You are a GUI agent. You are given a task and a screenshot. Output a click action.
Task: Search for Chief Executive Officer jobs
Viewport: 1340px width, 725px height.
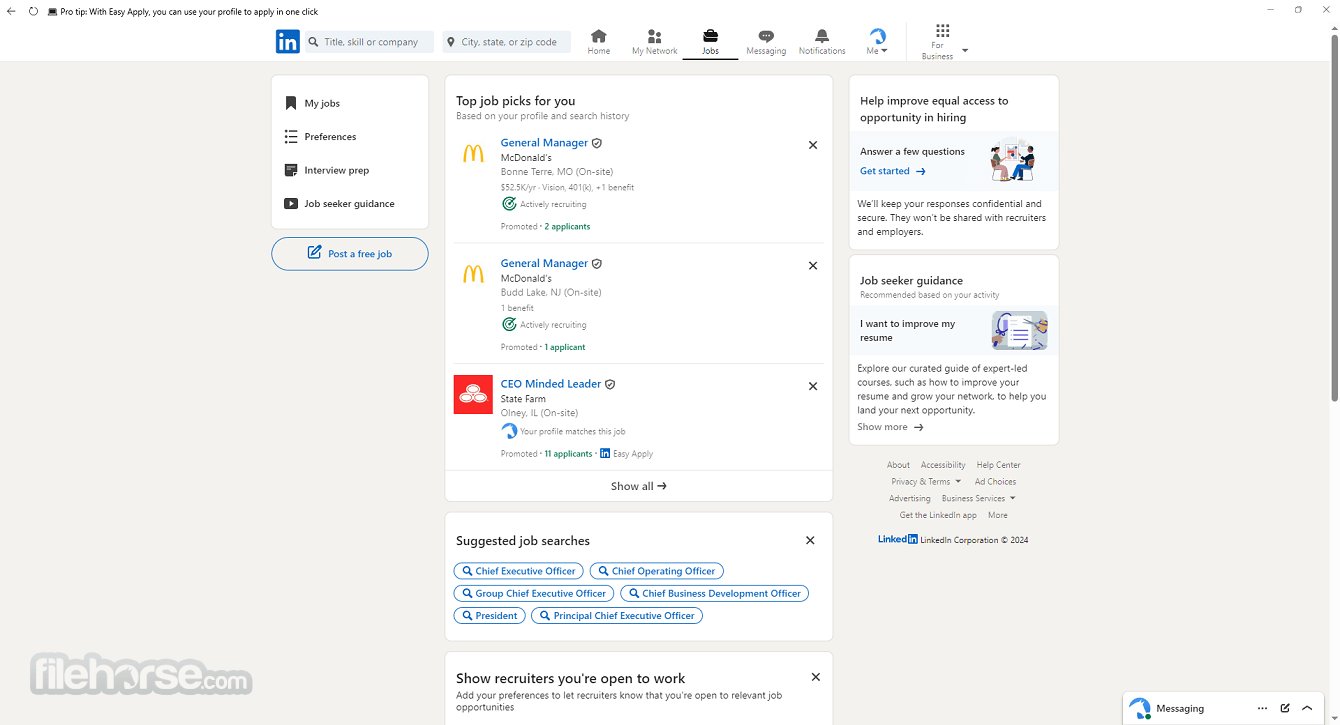(x=518, y=571)
